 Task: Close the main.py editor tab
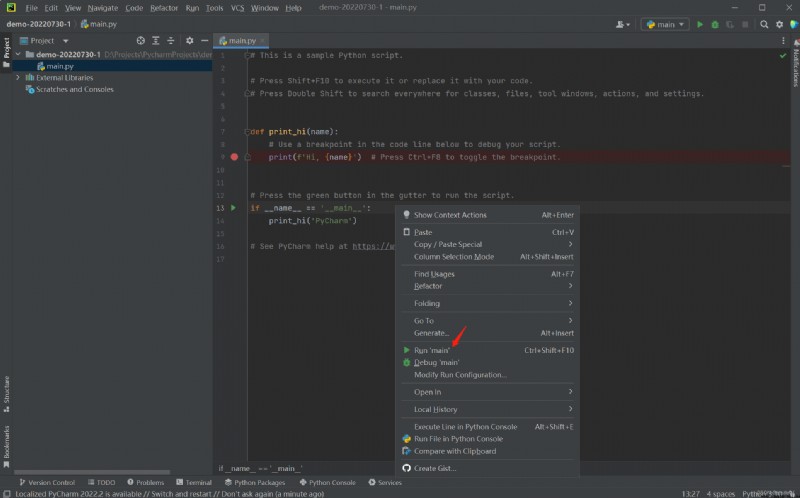click(262, 41)
